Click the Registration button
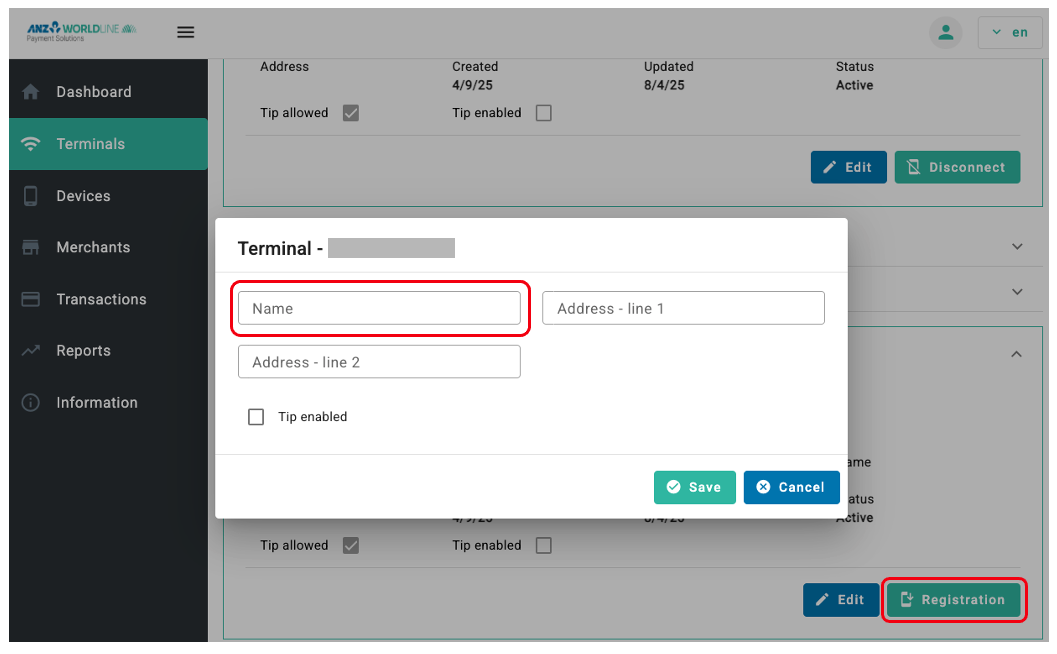Viewport: 1057px width, 654px height. click(953, 600)
